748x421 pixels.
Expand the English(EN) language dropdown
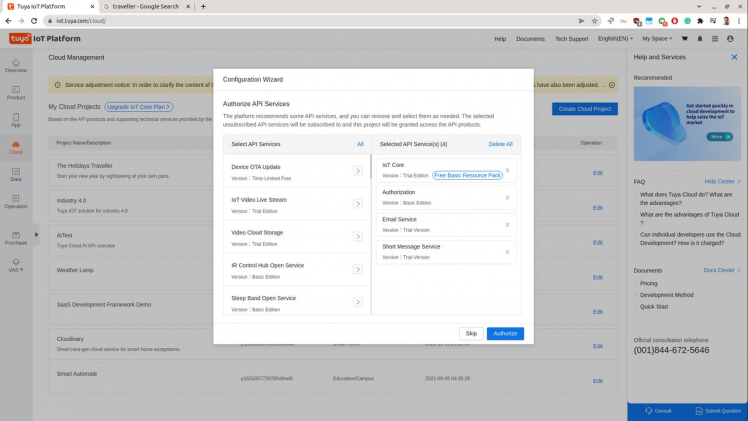click(615, 39)
